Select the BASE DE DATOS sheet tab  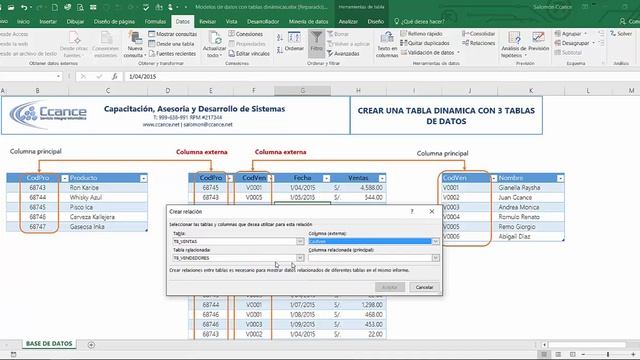coord(49,344)
